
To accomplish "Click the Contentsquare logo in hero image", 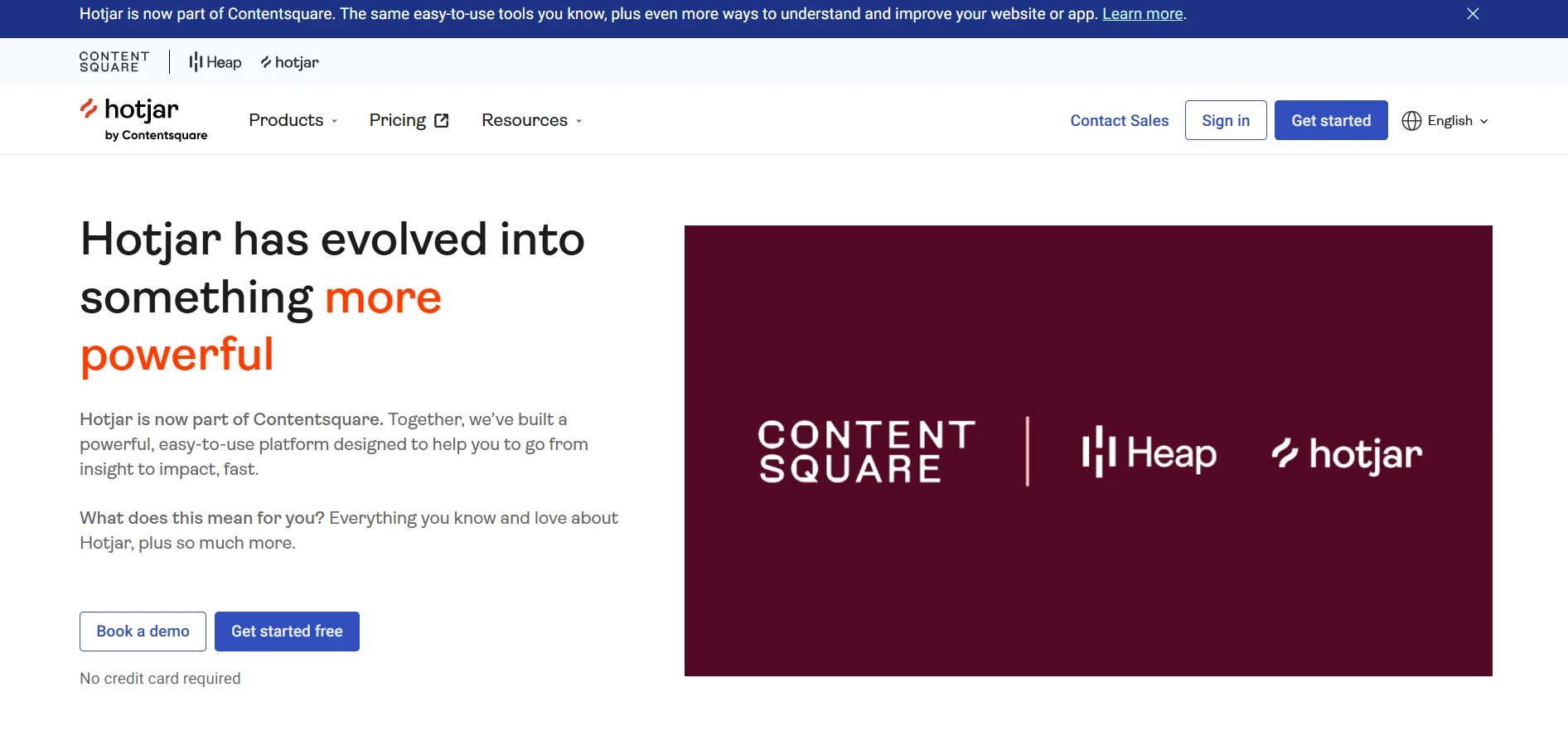I will point(866,452).
